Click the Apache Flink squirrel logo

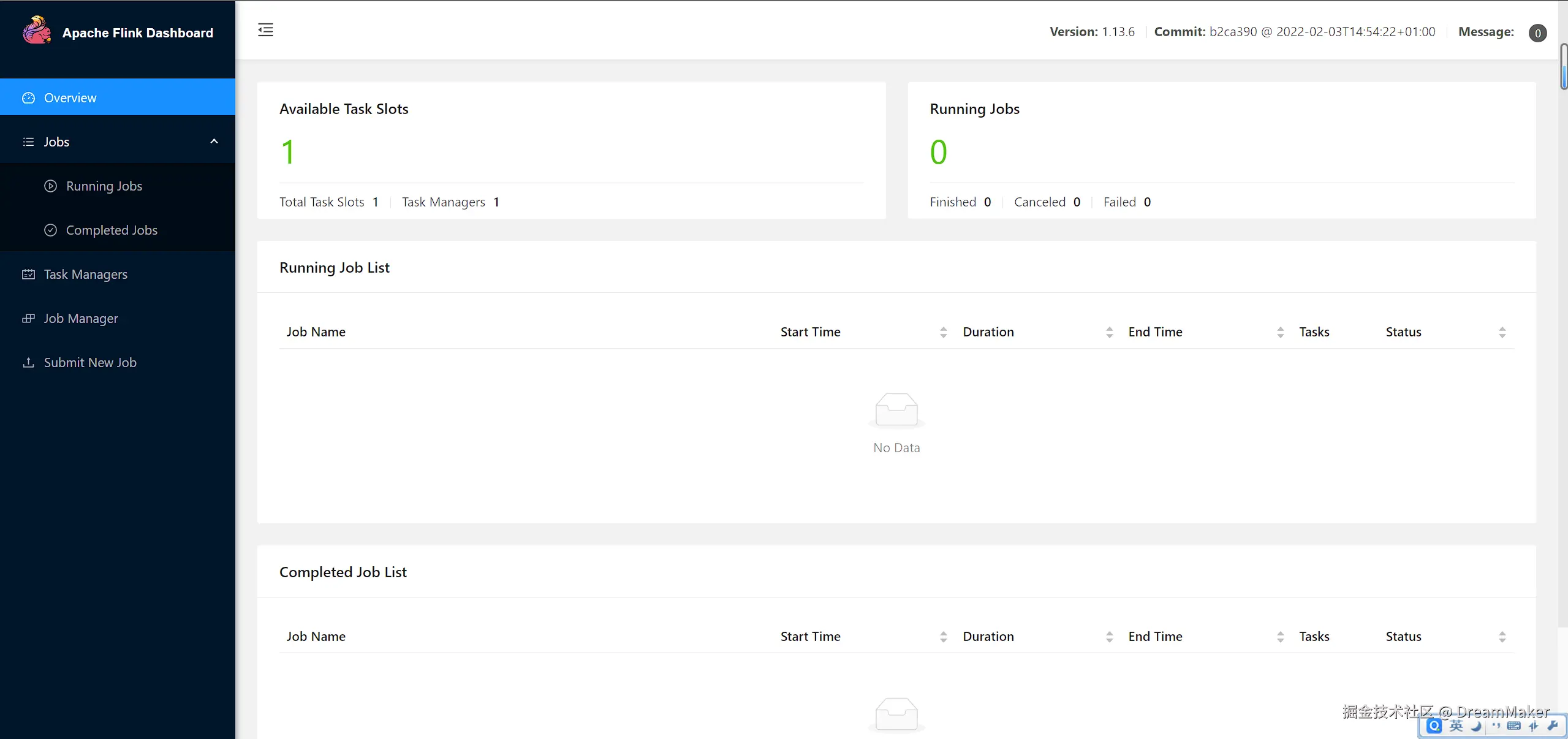click(x=37, y=31)
